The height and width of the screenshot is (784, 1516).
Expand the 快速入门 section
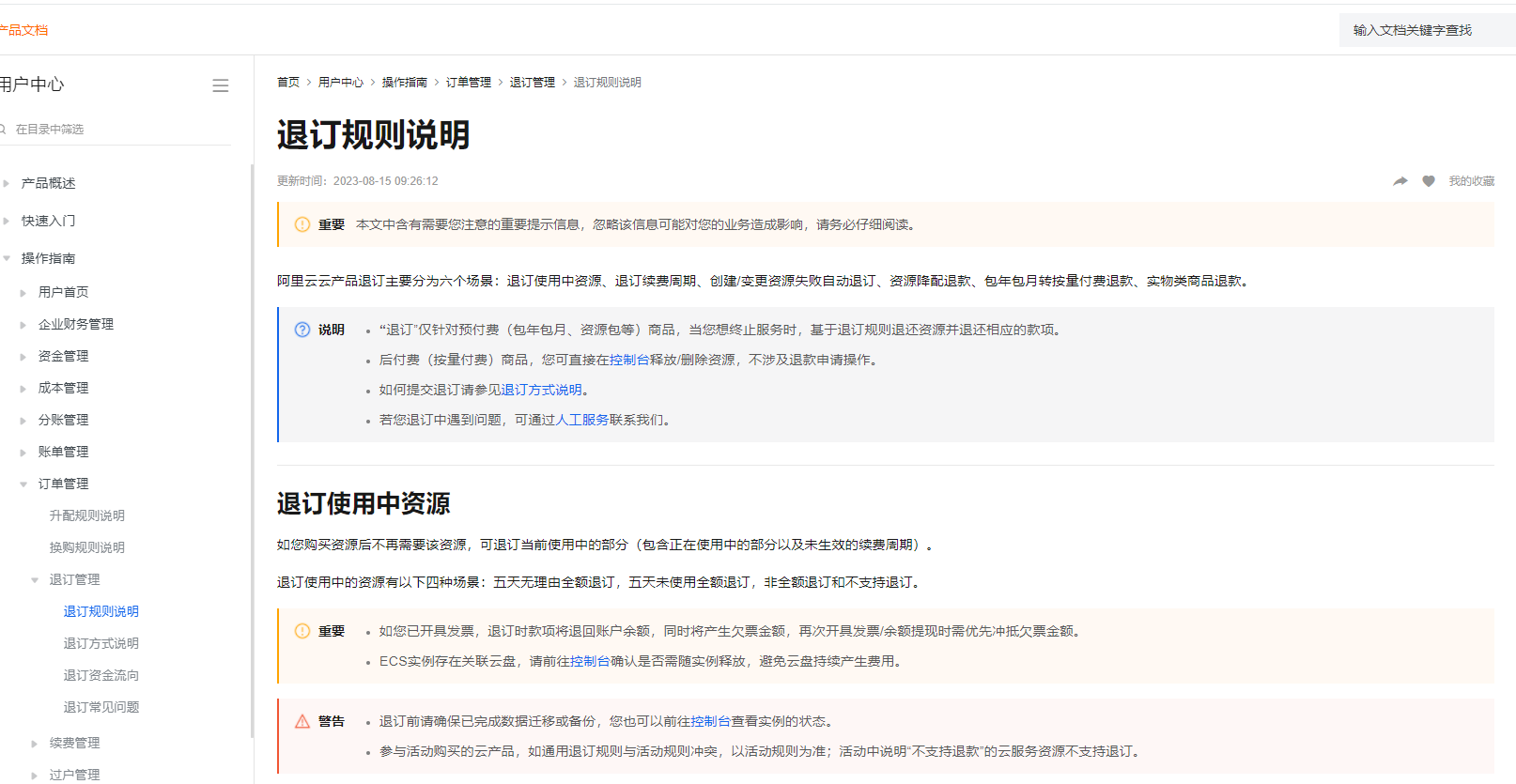coord(7,221)
